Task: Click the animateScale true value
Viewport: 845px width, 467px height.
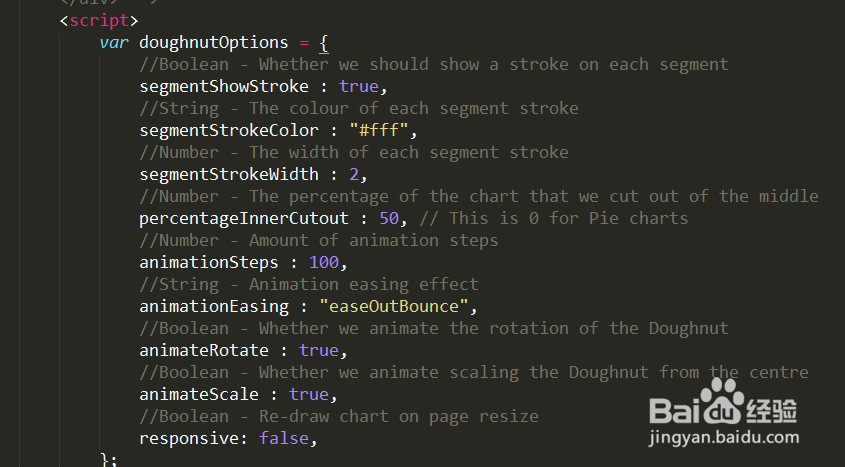Action: click(x=309, y=394)
